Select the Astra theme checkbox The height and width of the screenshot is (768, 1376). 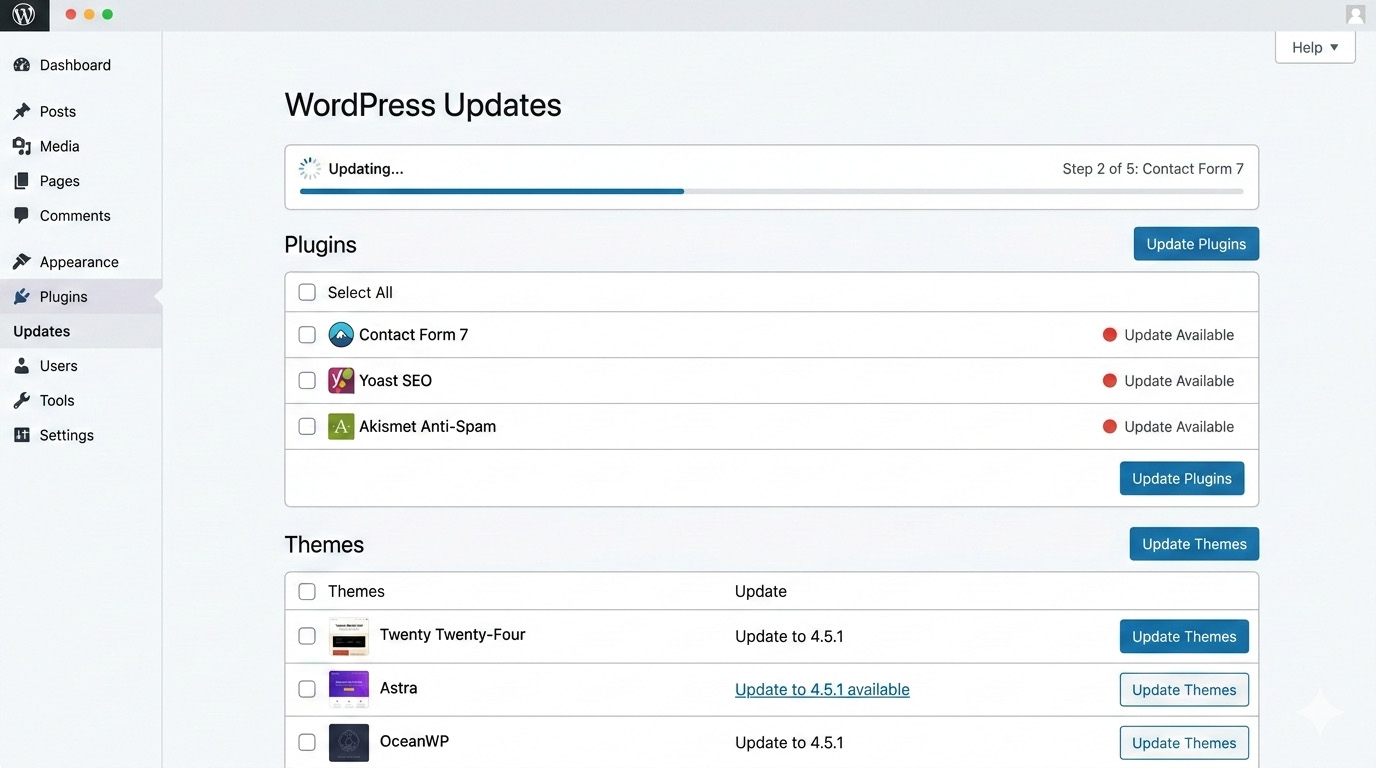point(307,689)
